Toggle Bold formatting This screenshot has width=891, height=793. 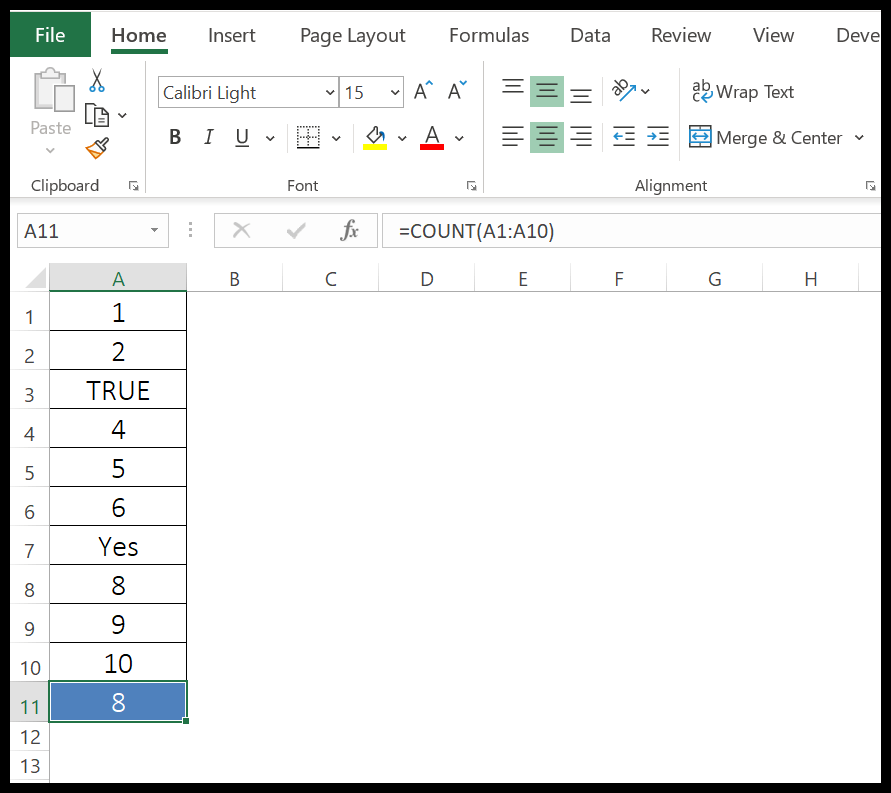(x=175, y=137)
